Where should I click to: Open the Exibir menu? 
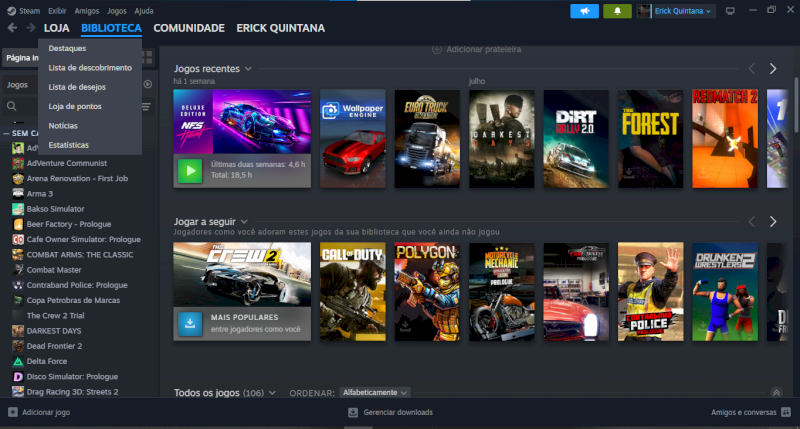[57, 11]
